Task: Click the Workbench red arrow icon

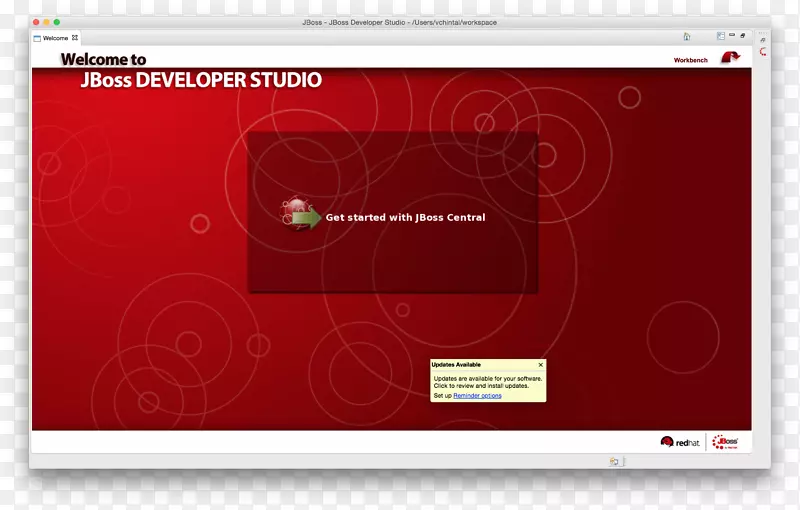Action: pos(731,58)
